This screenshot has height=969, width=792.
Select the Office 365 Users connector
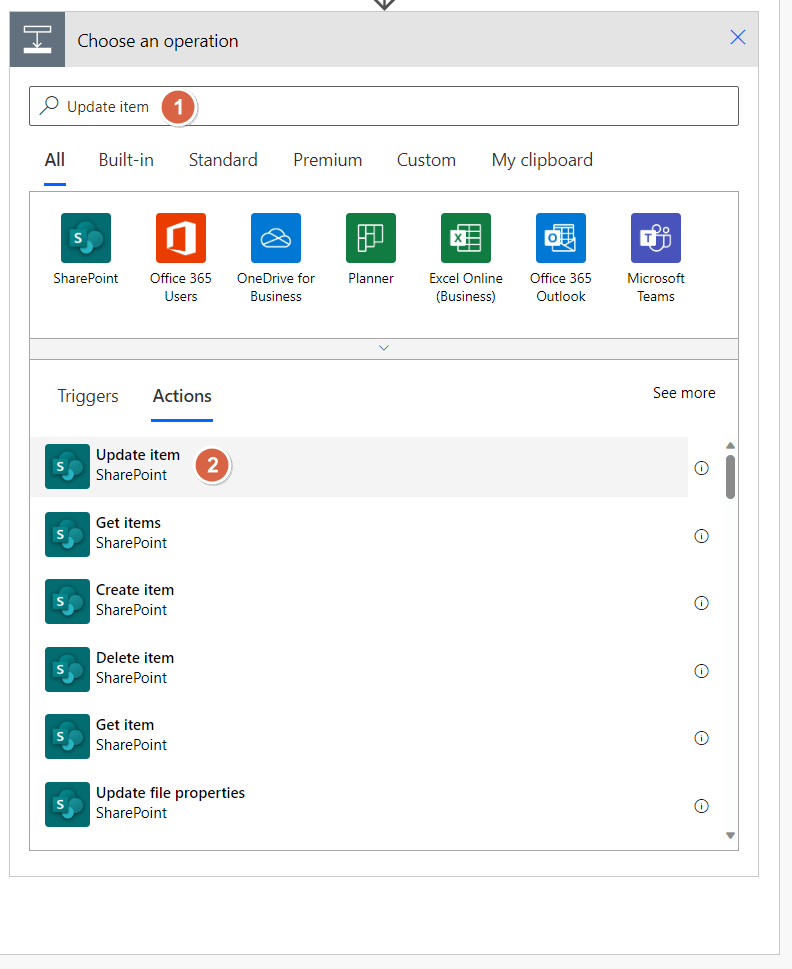coord(180,238)
